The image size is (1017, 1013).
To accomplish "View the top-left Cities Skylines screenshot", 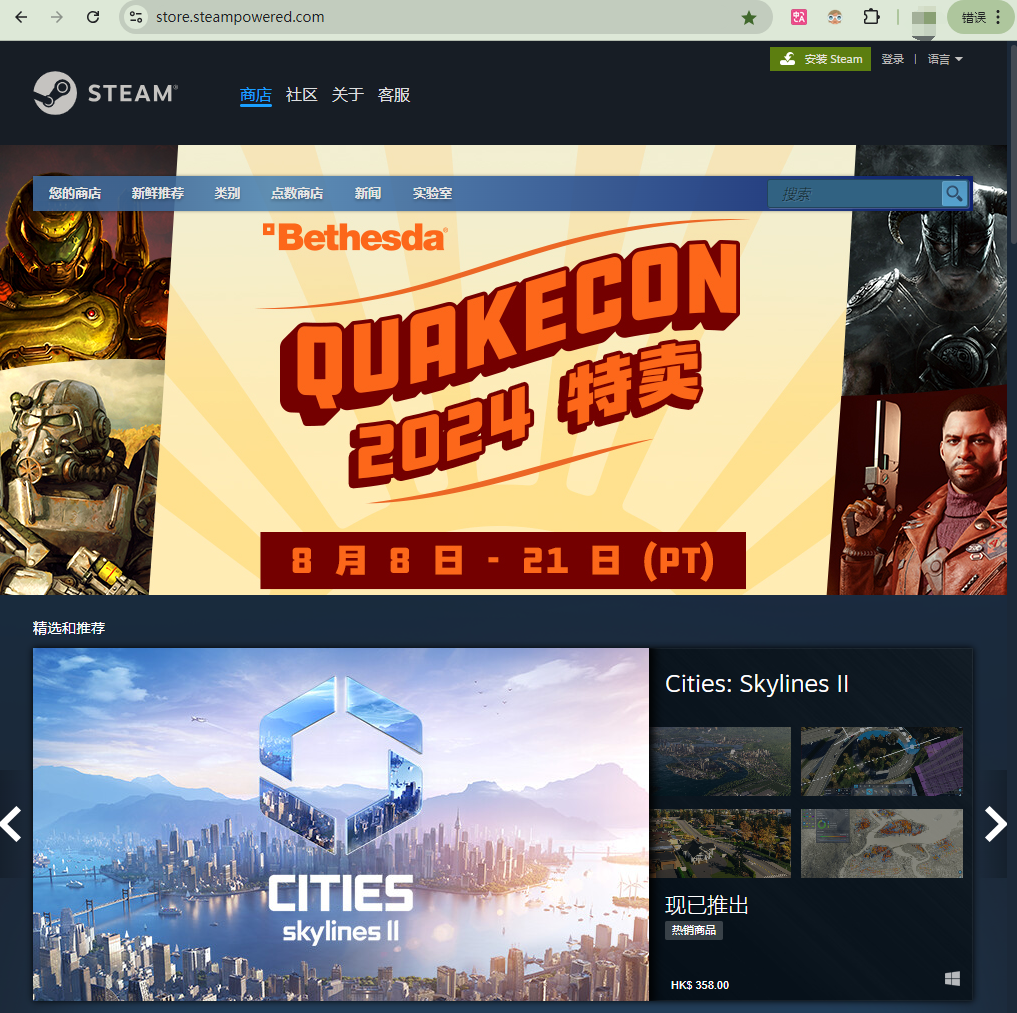I will click(x=721, y=761).
